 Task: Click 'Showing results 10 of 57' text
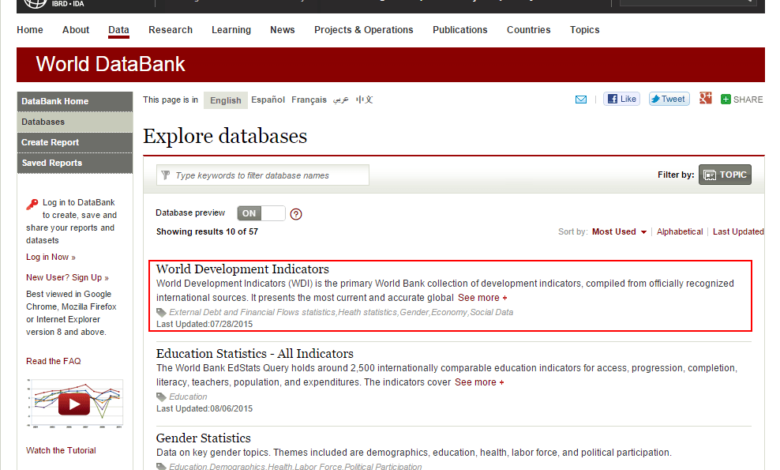tap(207, 232)
